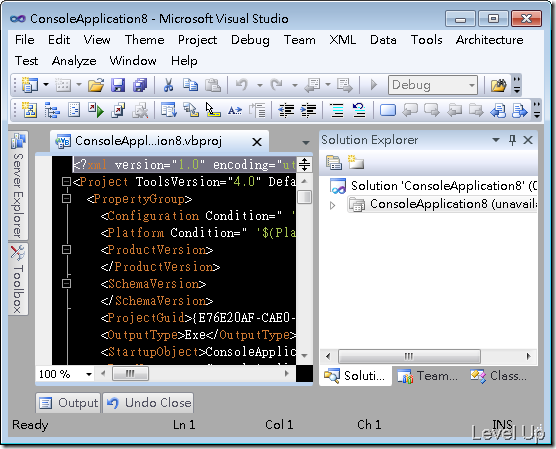This screenshot has width=556, height=449.
Task: Click the editor horizontal scrollbar thumb
Action: pyautogui.click(x=130, y=373)
